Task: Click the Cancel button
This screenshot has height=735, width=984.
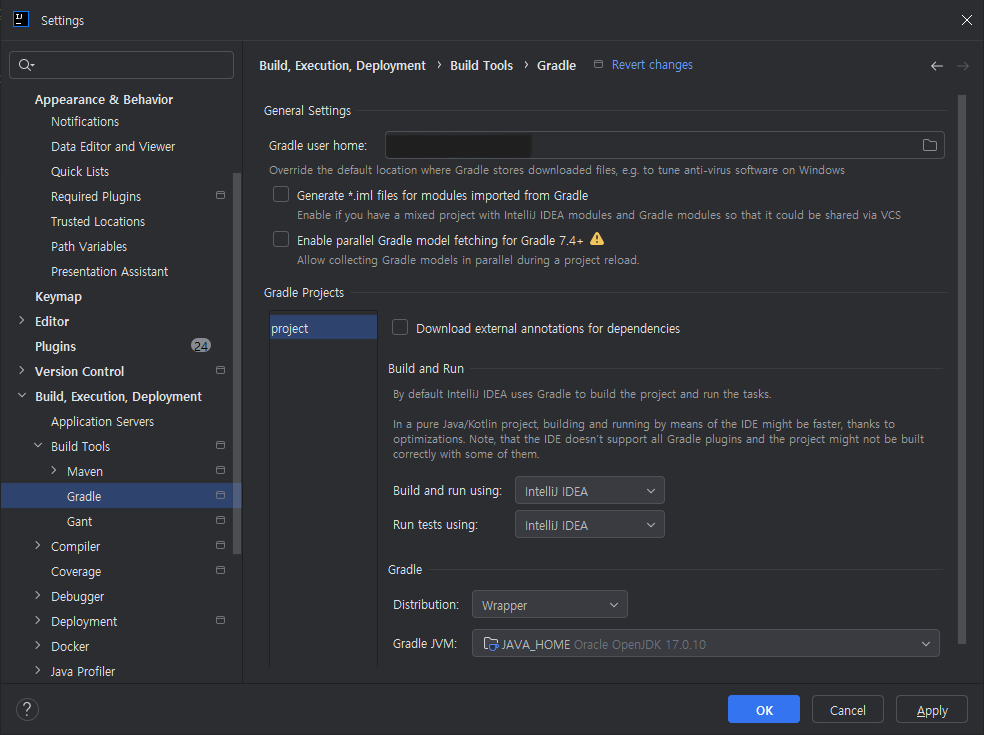Action: point(847,709)
